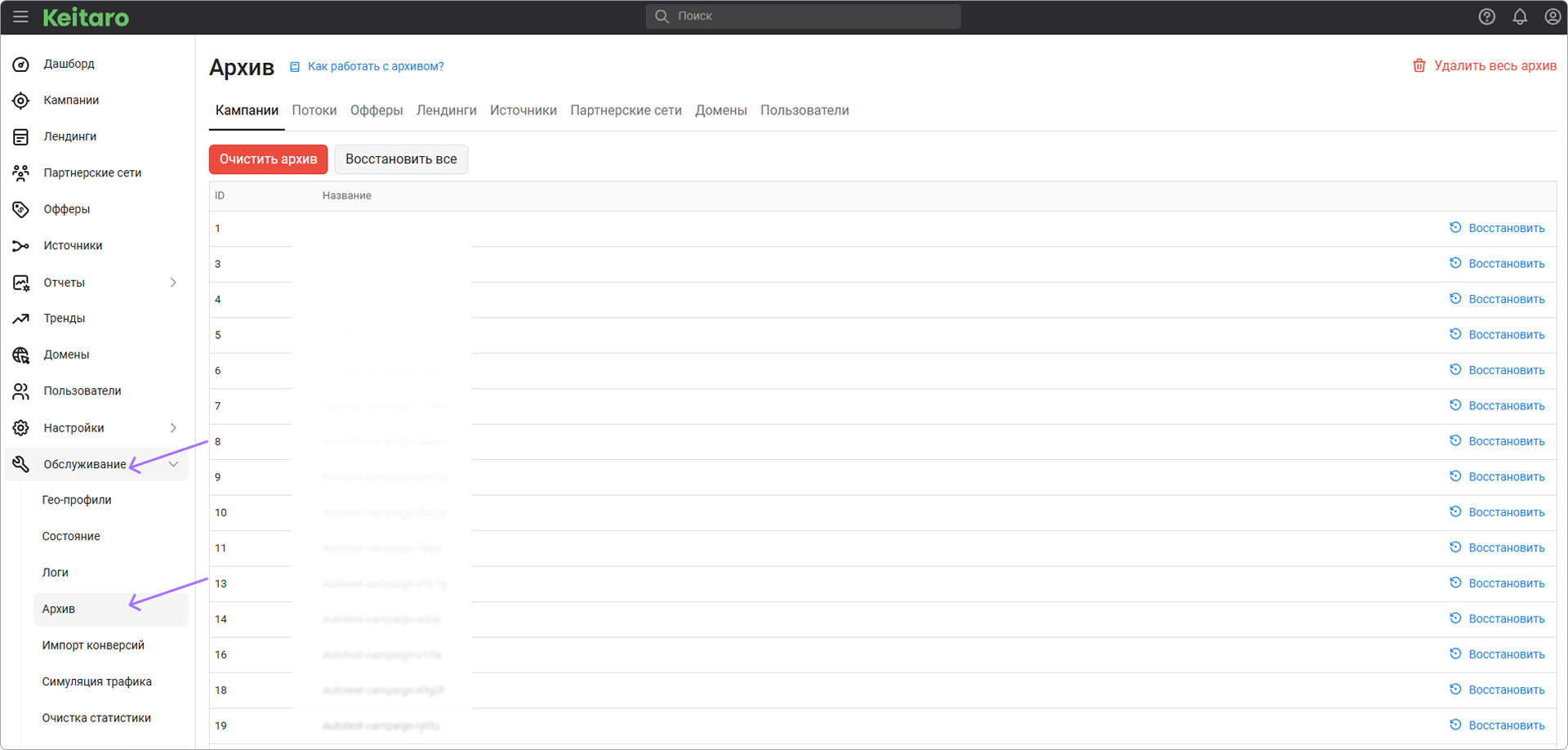Switch to the Партнерские сети tab
The width and height of the screenshot is (1568, 750).
[626, 110]
